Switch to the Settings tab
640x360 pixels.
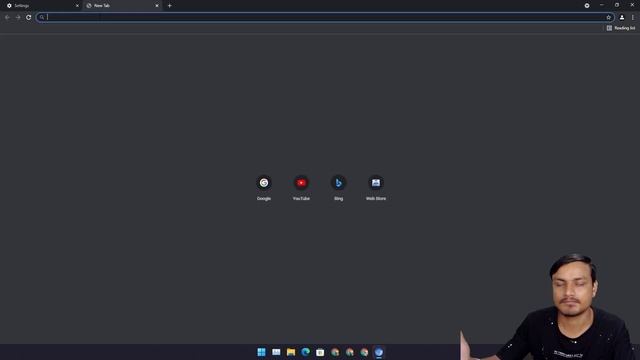(41, 6)
